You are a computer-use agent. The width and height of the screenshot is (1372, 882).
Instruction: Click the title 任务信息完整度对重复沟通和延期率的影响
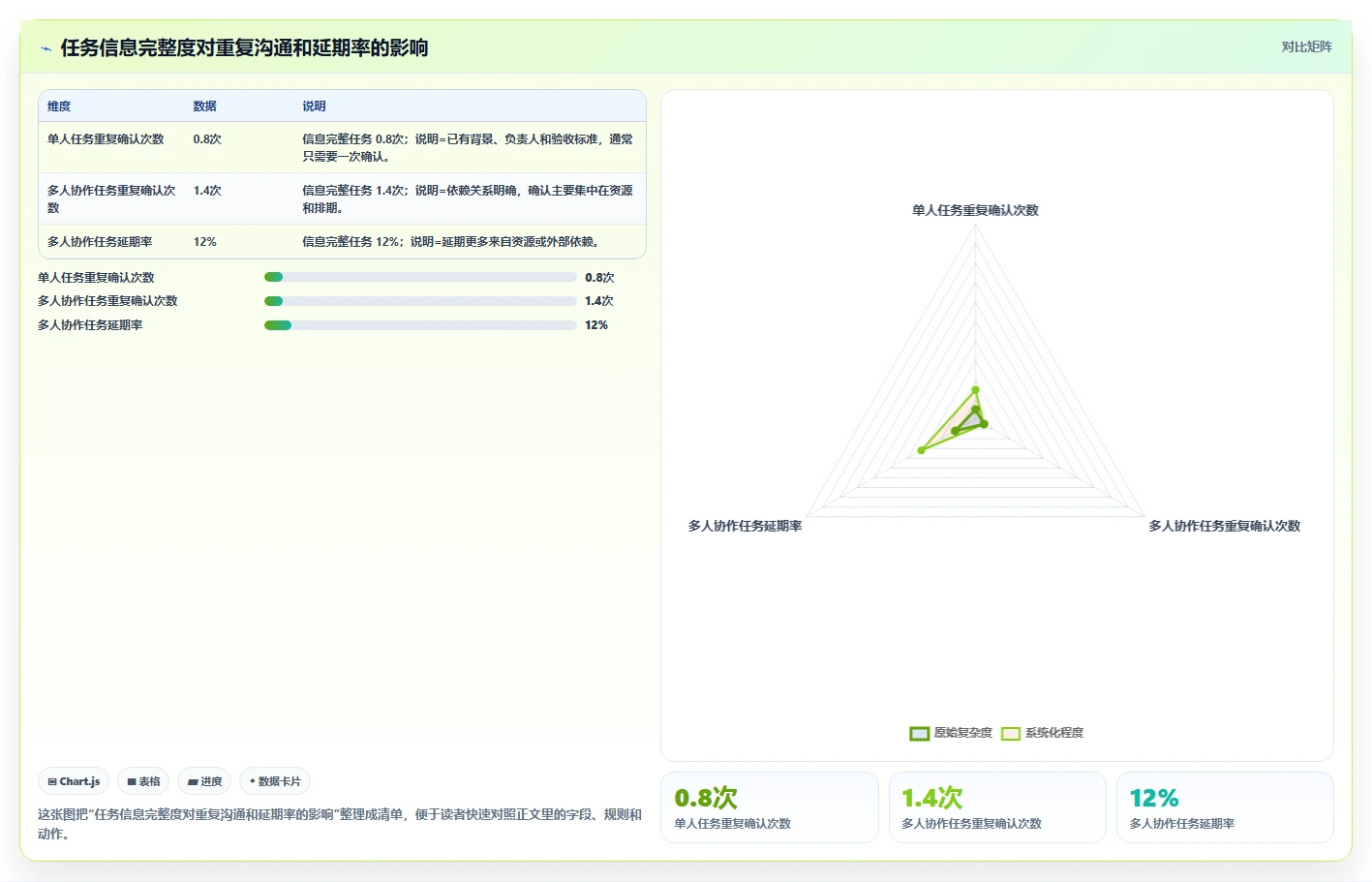pyautogui.click(x=244, y=48)
